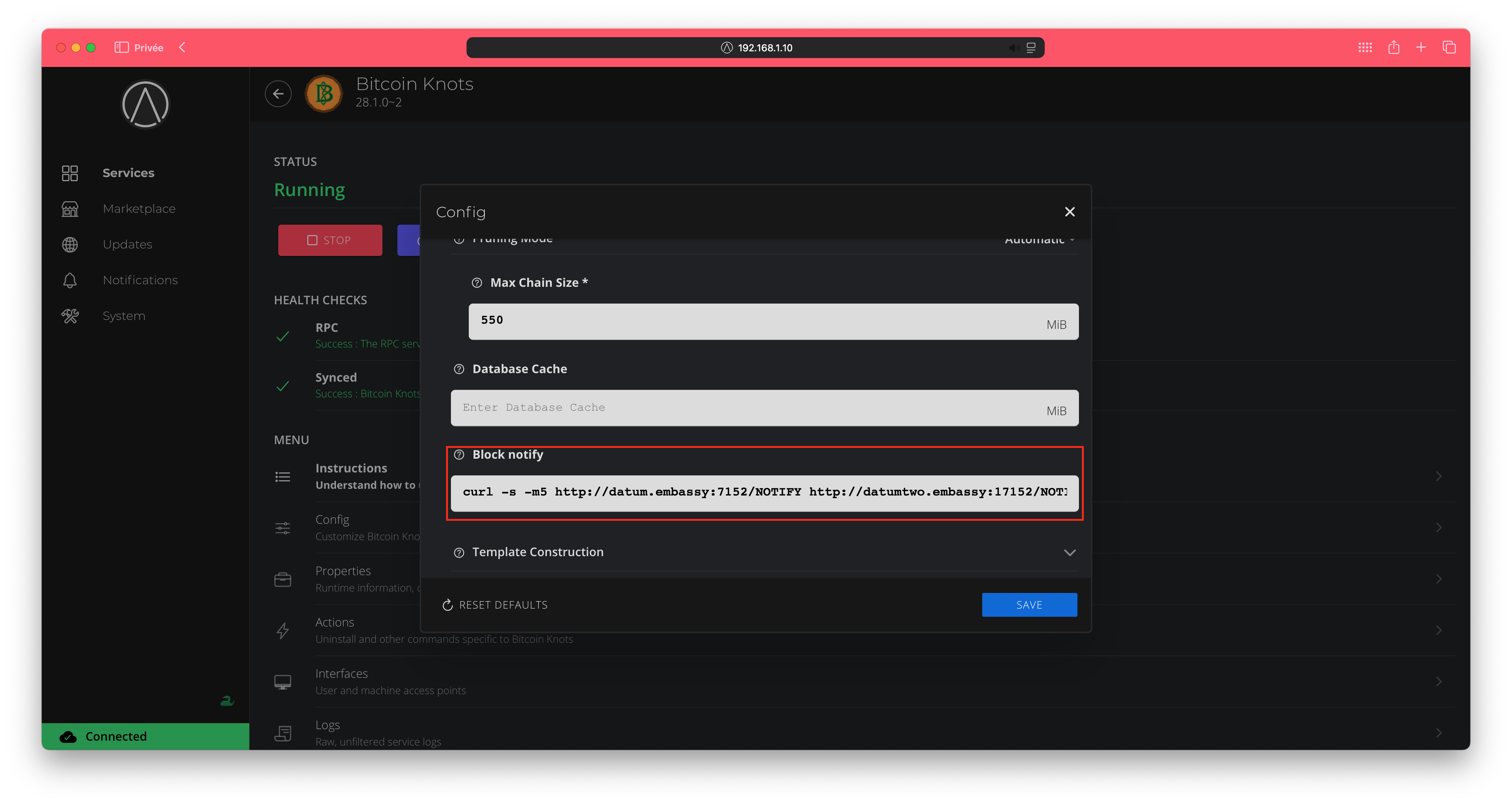Screen dimensions: 1512x805
Task: Open Marketplace from the sidebar
Action: [138, 208]
